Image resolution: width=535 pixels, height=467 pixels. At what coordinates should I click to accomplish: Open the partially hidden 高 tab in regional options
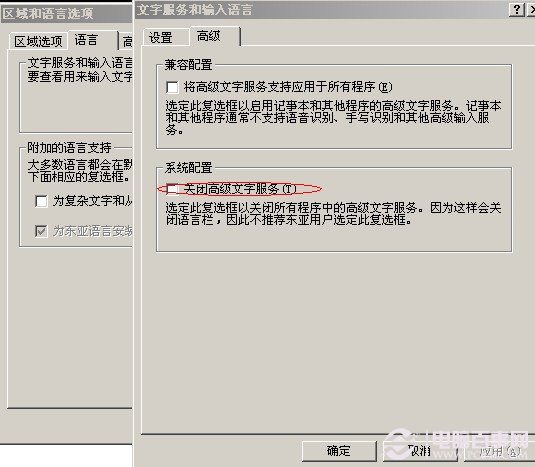click(x=126, y=42)
